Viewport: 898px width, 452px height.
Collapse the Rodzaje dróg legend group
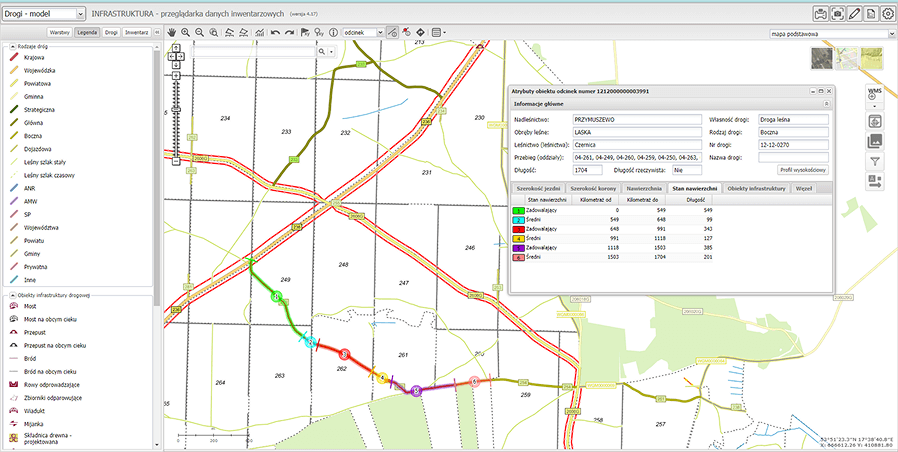coord(11,47)
